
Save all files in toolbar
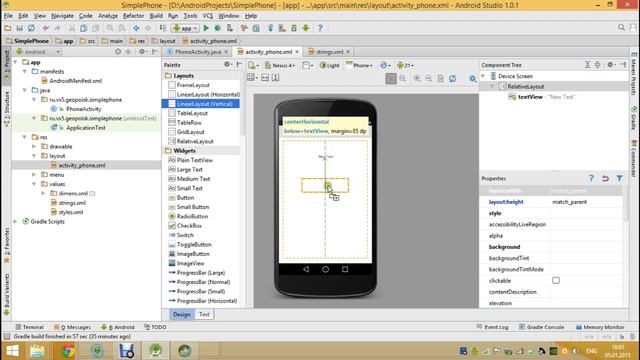coord(20,28)
